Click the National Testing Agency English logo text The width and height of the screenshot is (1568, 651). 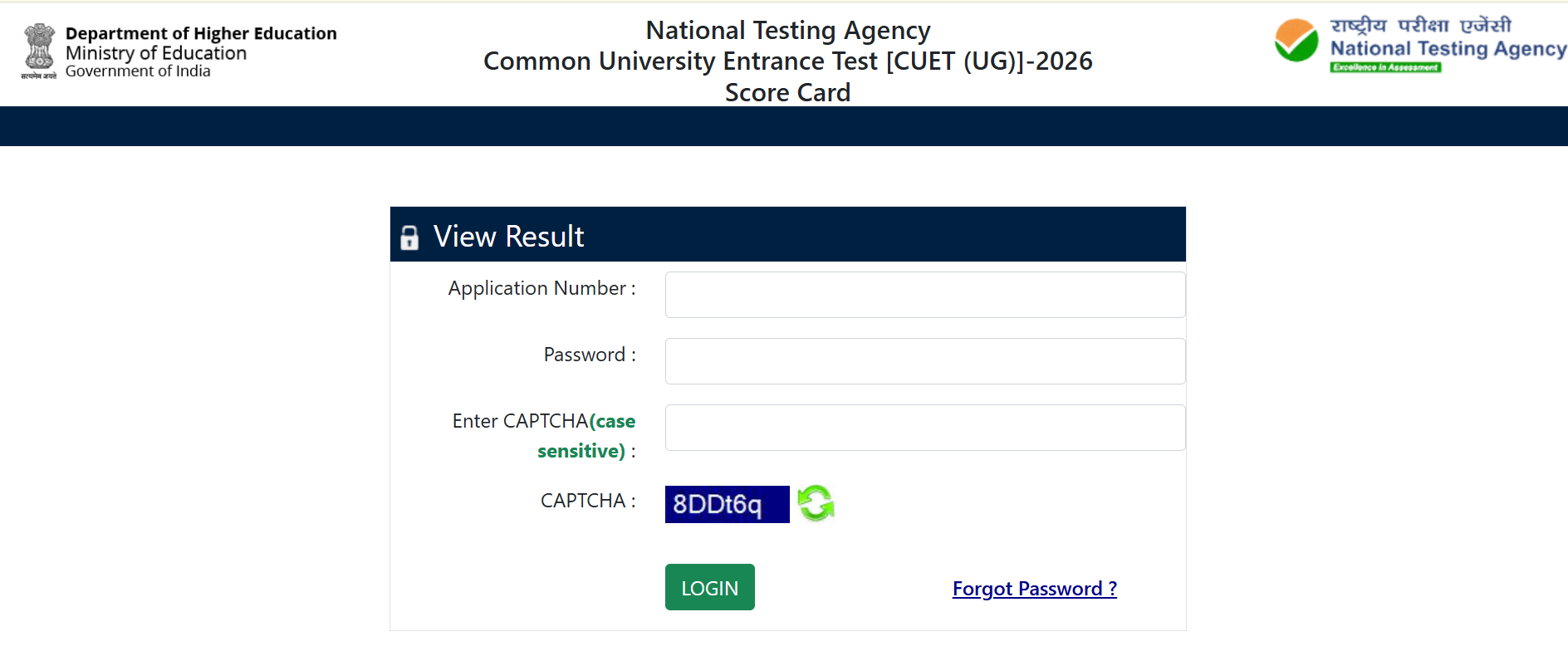[x=1448, y=49]
